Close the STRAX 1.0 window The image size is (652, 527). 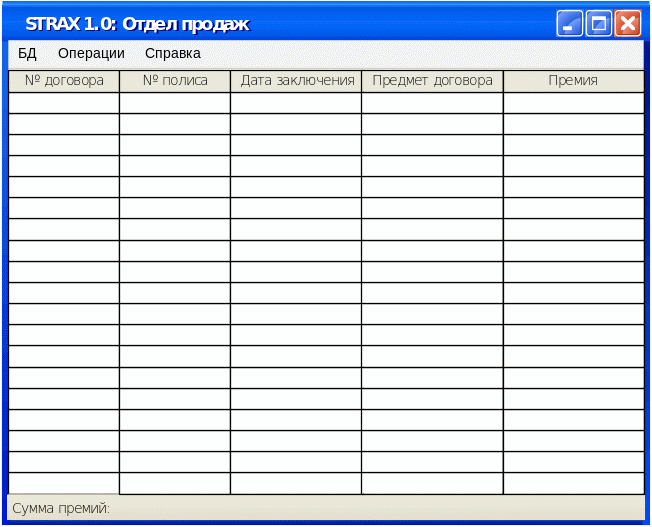point(628,23)
